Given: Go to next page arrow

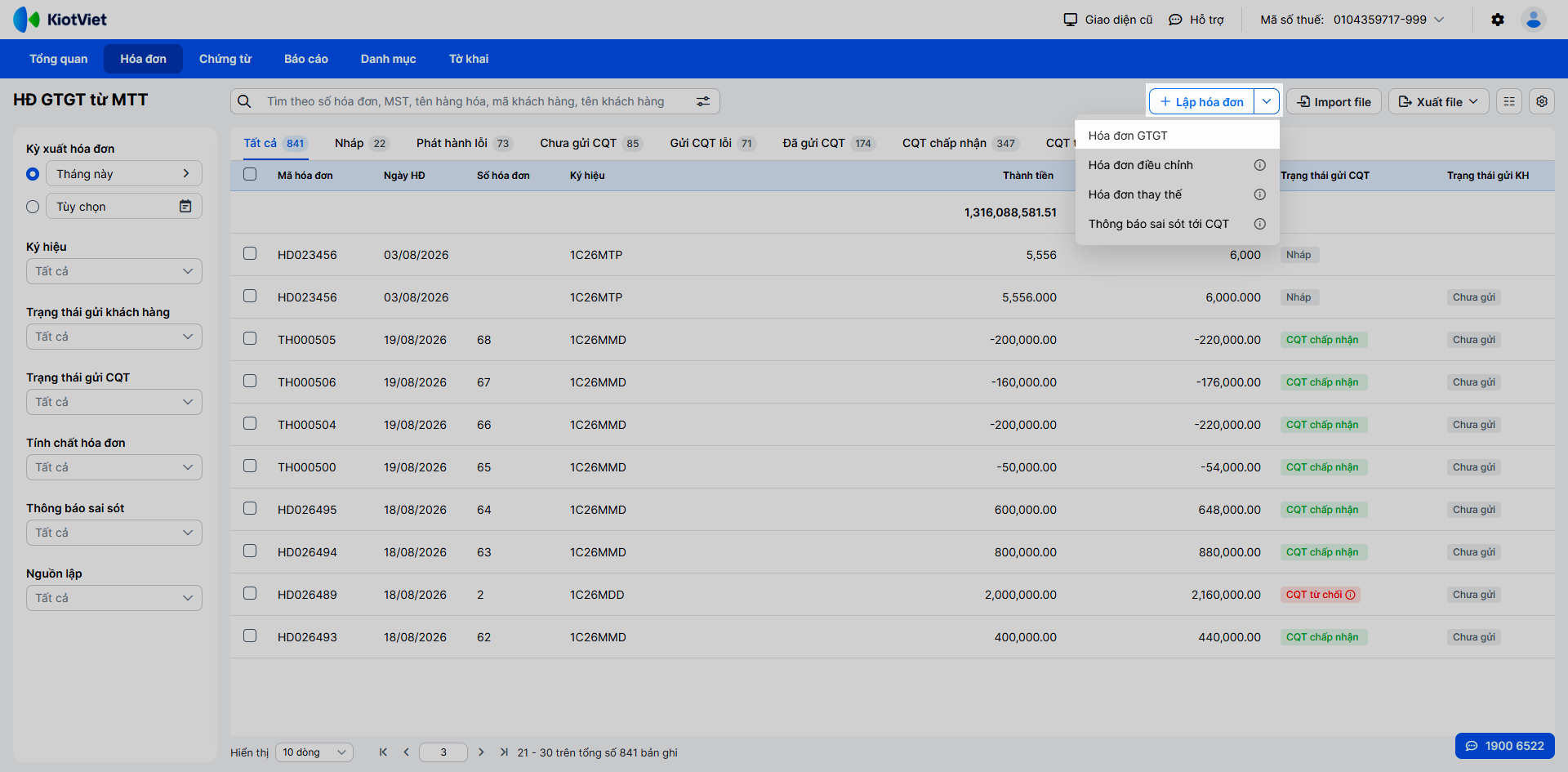Looking at the screenshot, I should (481, 752).
